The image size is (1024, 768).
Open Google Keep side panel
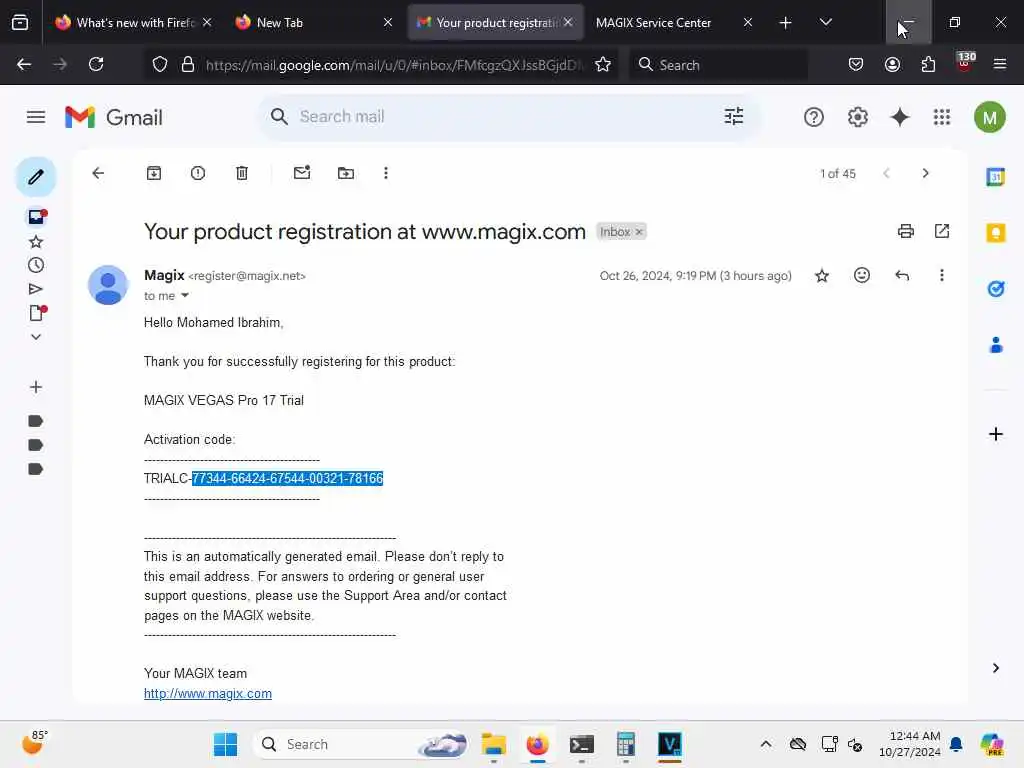pos(995,233)
